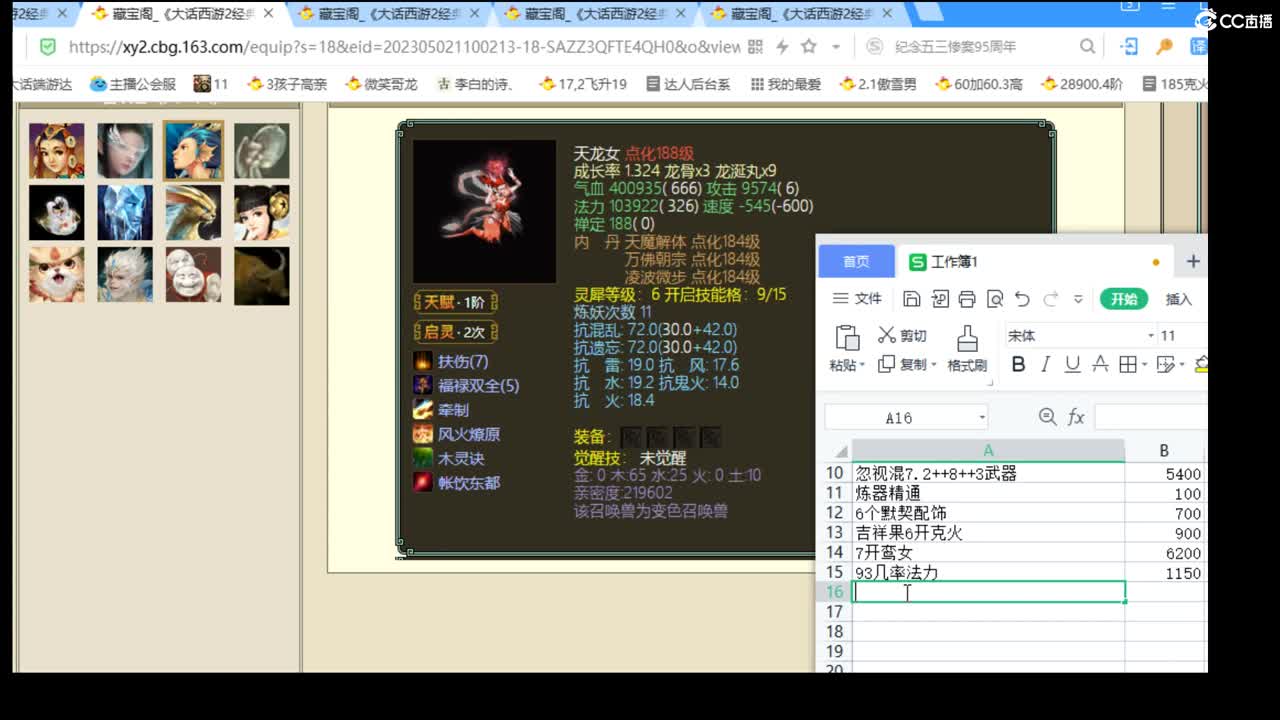Click the 扶伤(7) skill icon
Image resolution: width=1280 pixels, height=720 pixels.
click(x=423, y=361)
